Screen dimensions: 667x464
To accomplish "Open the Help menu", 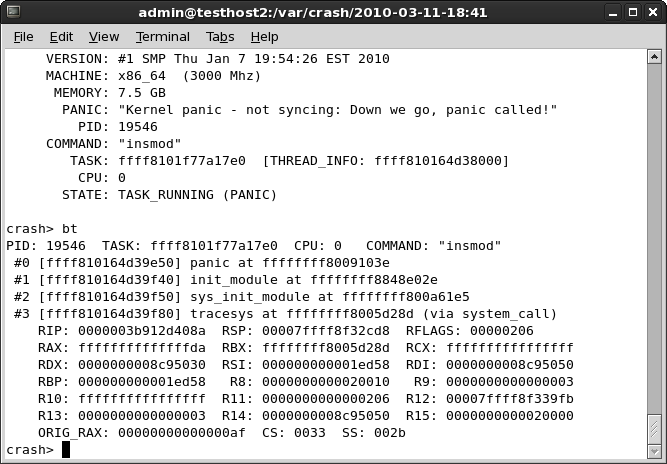I will coord(264,37).
